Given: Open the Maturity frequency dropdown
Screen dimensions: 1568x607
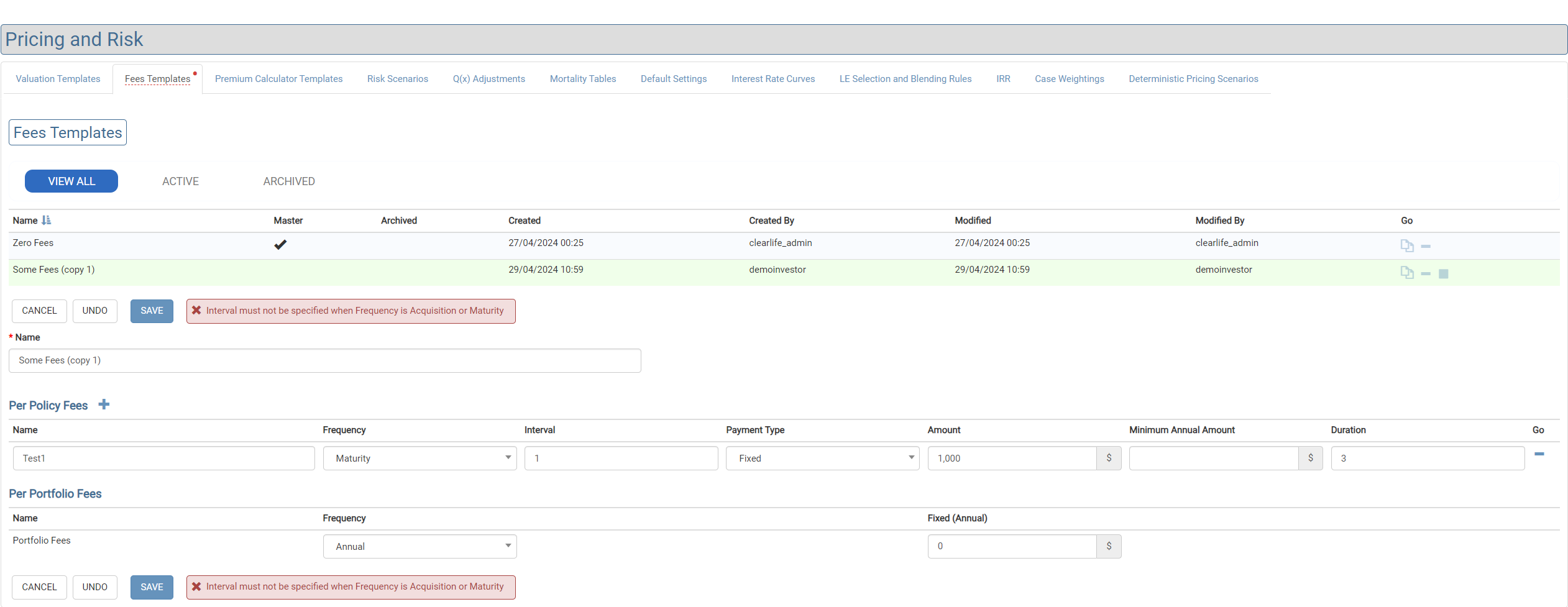Looking at the screenshot, I should click(420, 459).
